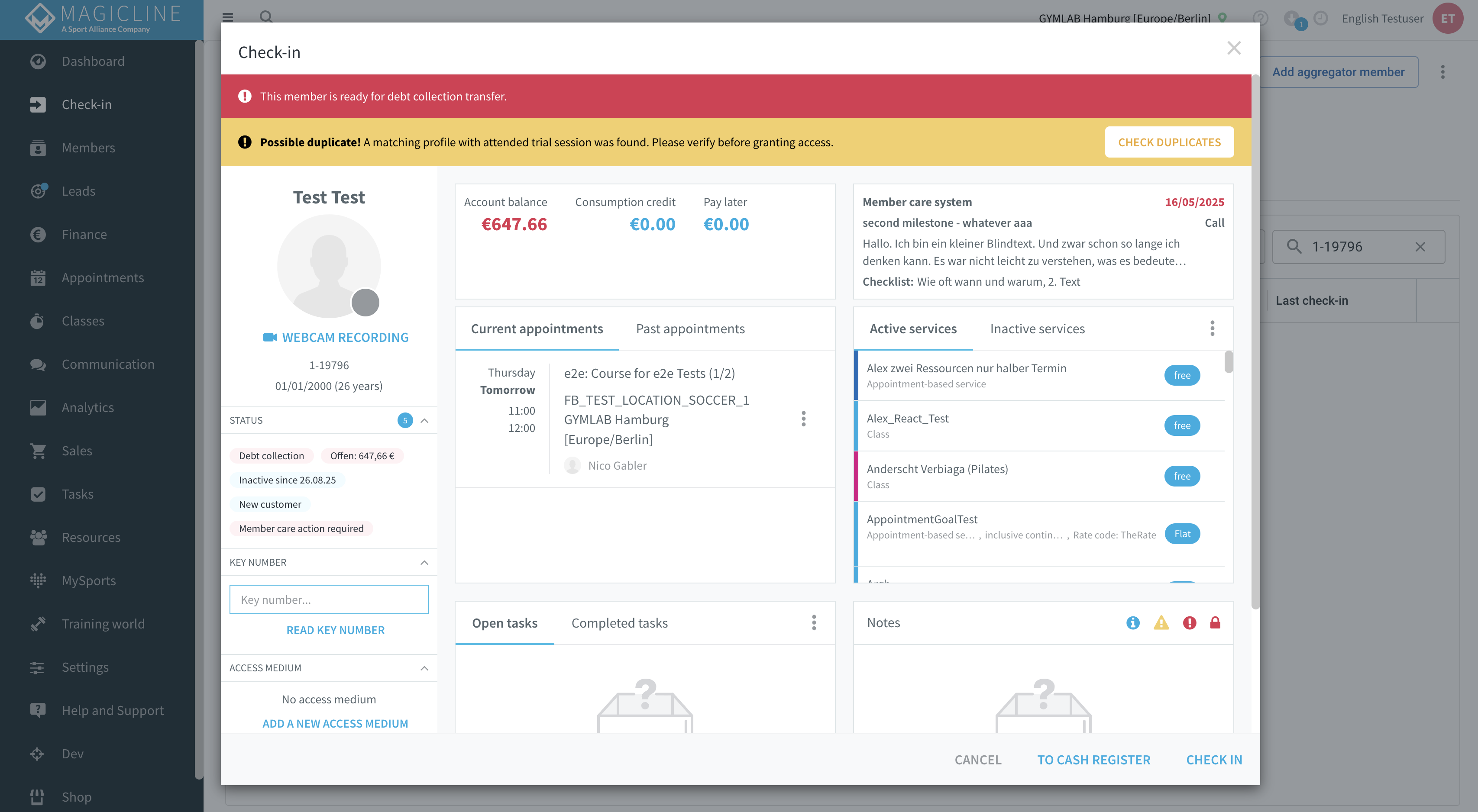This screenshot has width=1478, height=812.
Task: Collapse the Key Number section
Action: point(424,563)
